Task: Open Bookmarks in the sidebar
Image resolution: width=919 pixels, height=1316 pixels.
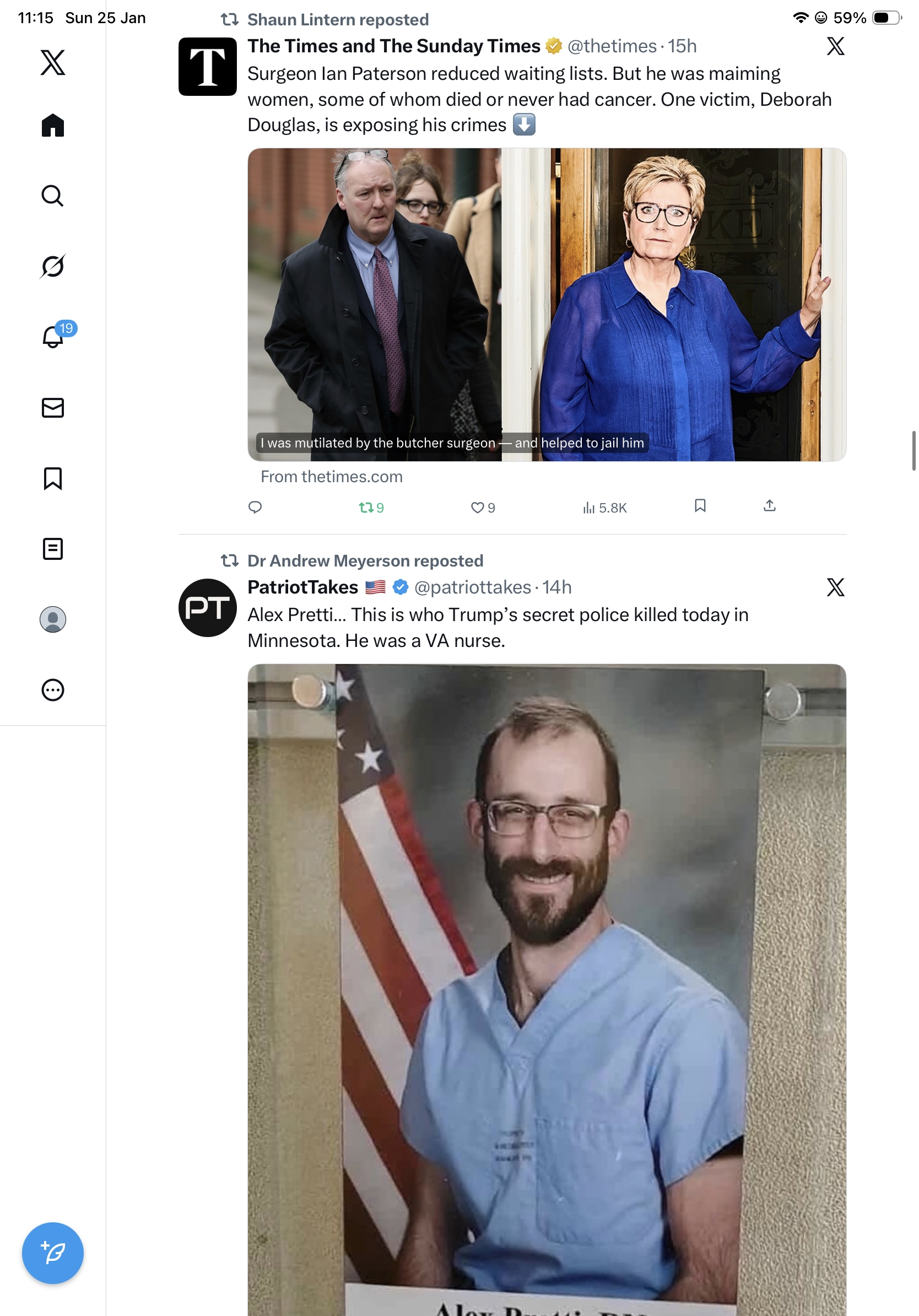Action: 53,478
